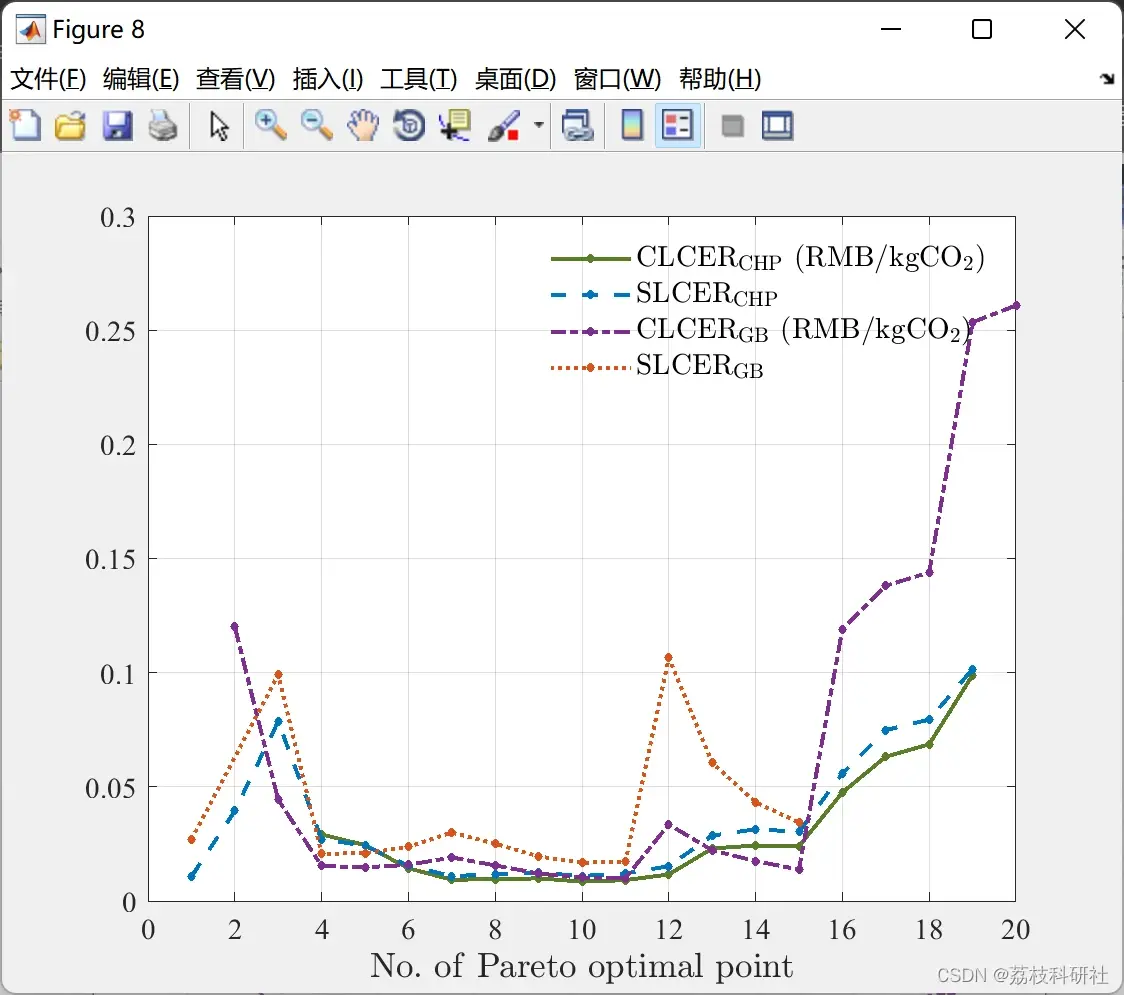Activate the Zoom In magnifier tool
Screen dimensions: 1124x995
[270, 125]
